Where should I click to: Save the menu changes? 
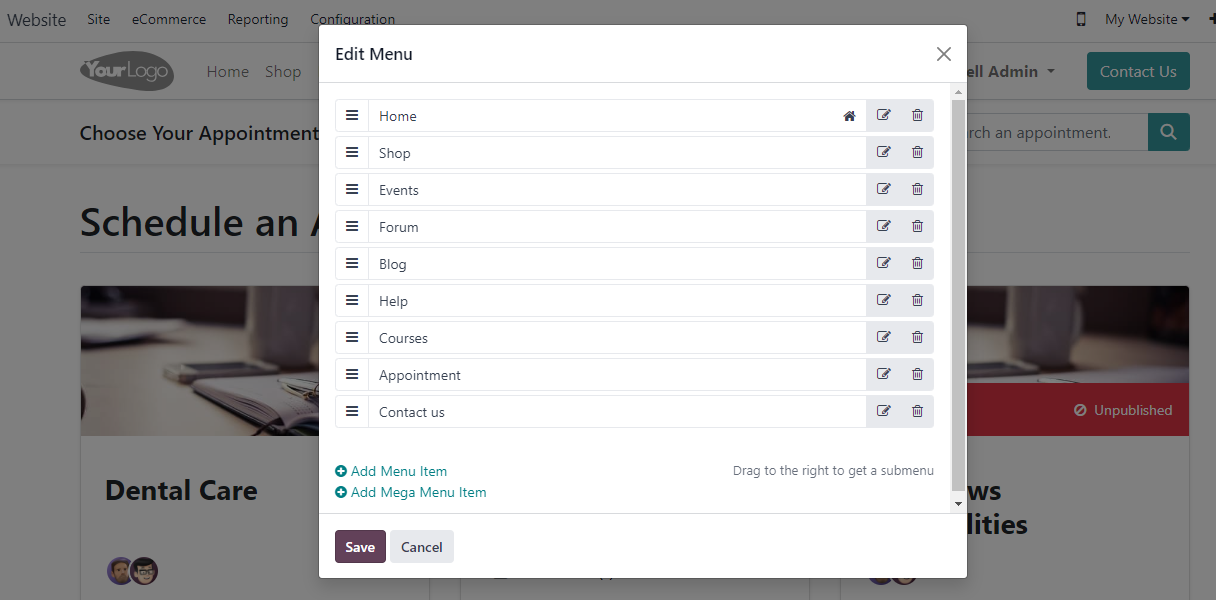click(360, 547)
